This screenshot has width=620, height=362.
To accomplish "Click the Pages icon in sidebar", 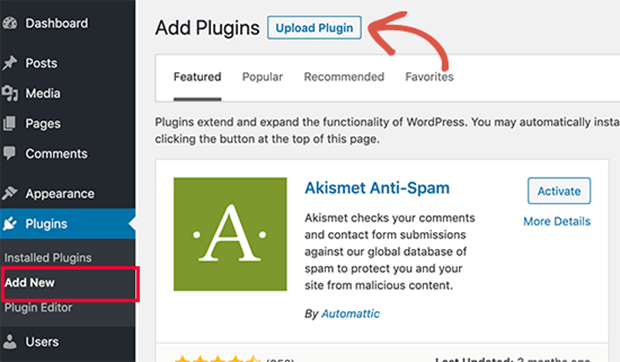I will (9, 123).
